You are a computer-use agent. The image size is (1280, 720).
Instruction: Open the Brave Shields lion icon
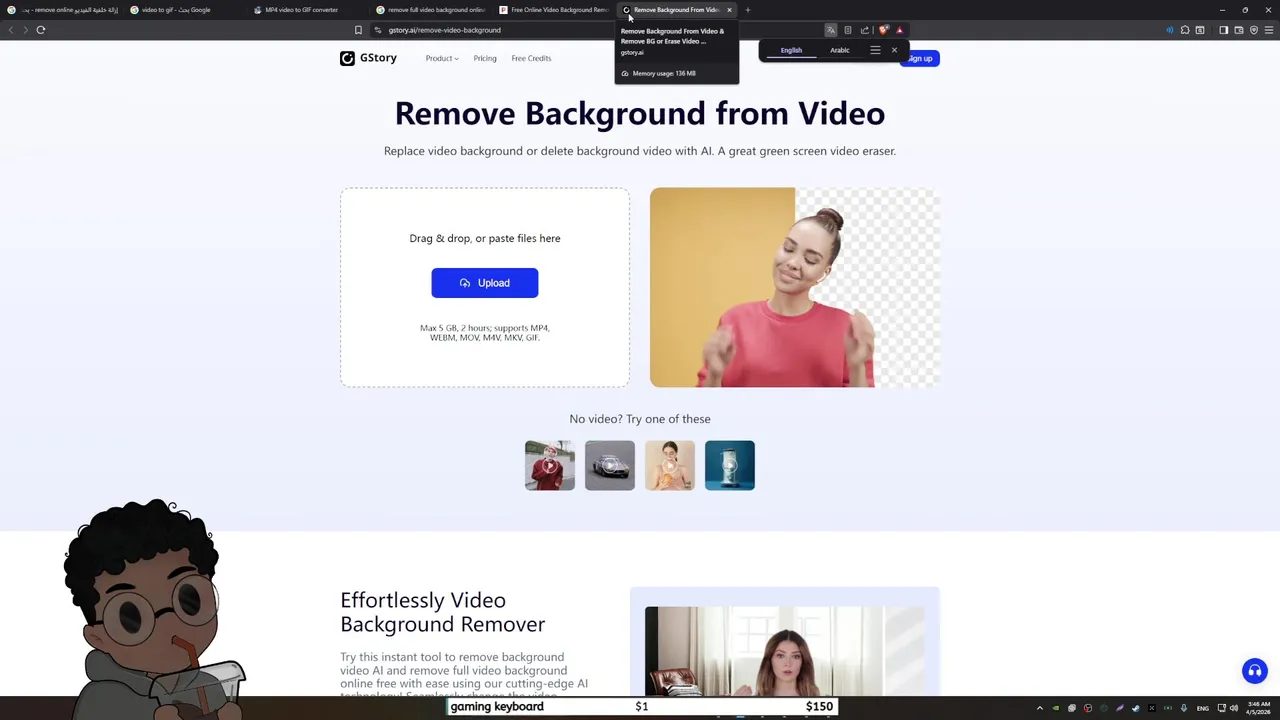point(883,30)
